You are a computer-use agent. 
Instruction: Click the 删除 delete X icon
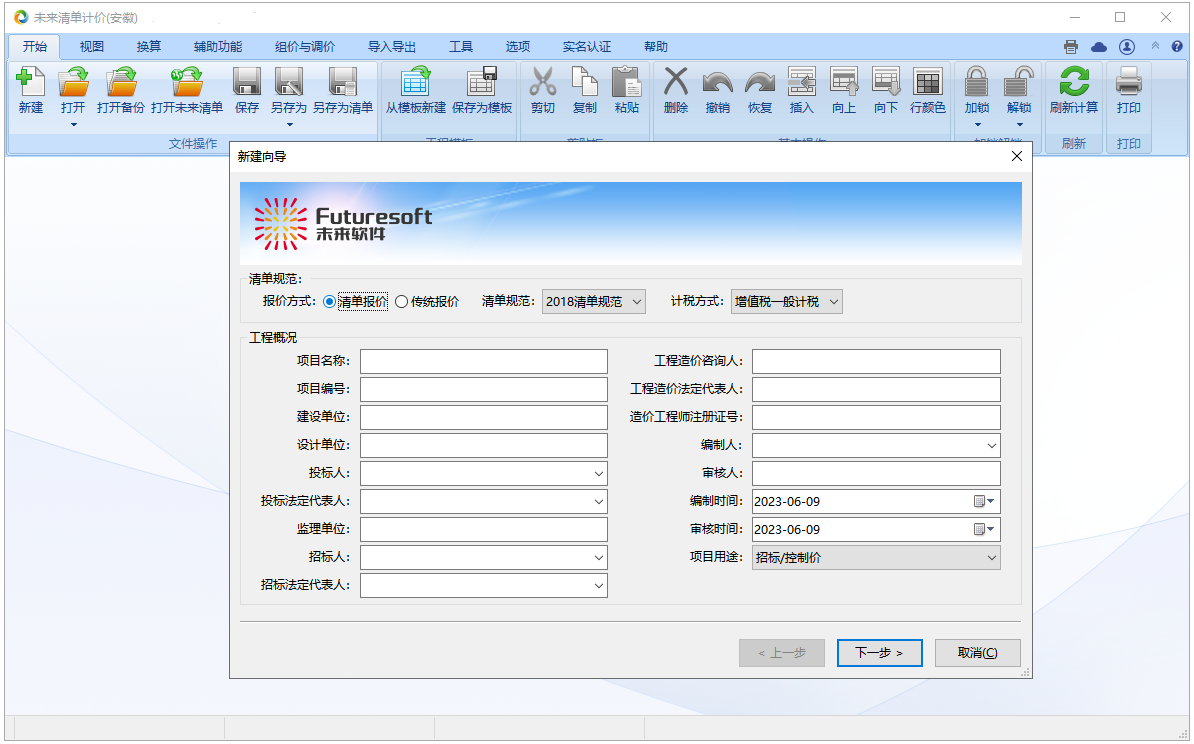coord(675,82)
